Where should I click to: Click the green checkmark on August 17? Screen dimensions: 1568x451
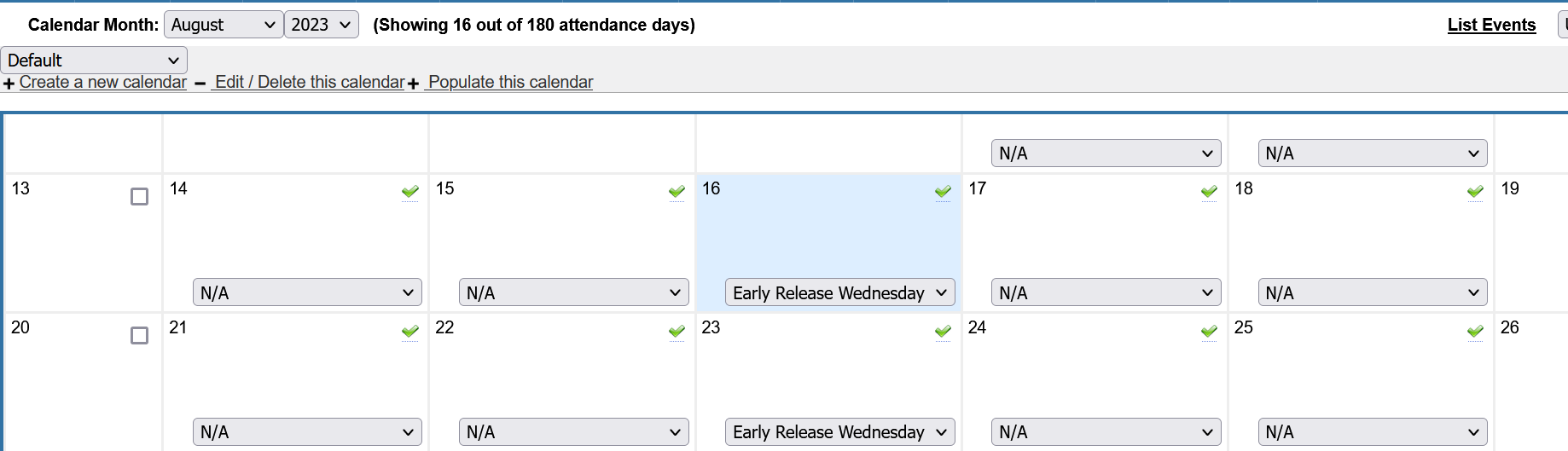[x=1209, y=191]
